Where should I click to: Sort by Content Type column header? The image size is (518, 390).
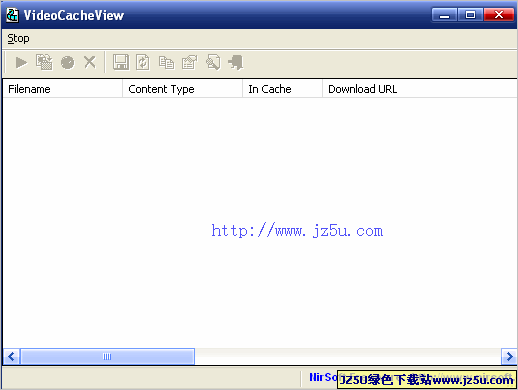coord(182,89)
